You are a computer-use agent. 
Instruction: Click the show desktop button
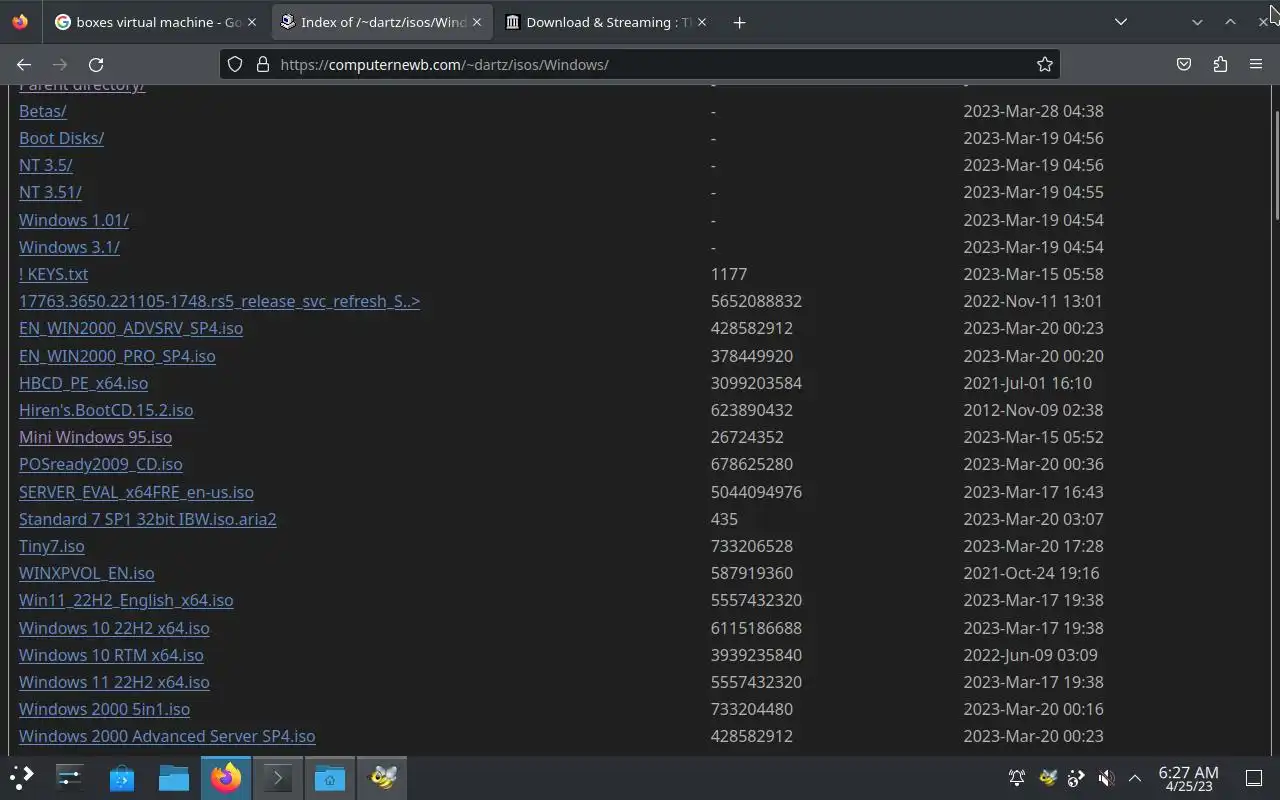pos(1254,778)
